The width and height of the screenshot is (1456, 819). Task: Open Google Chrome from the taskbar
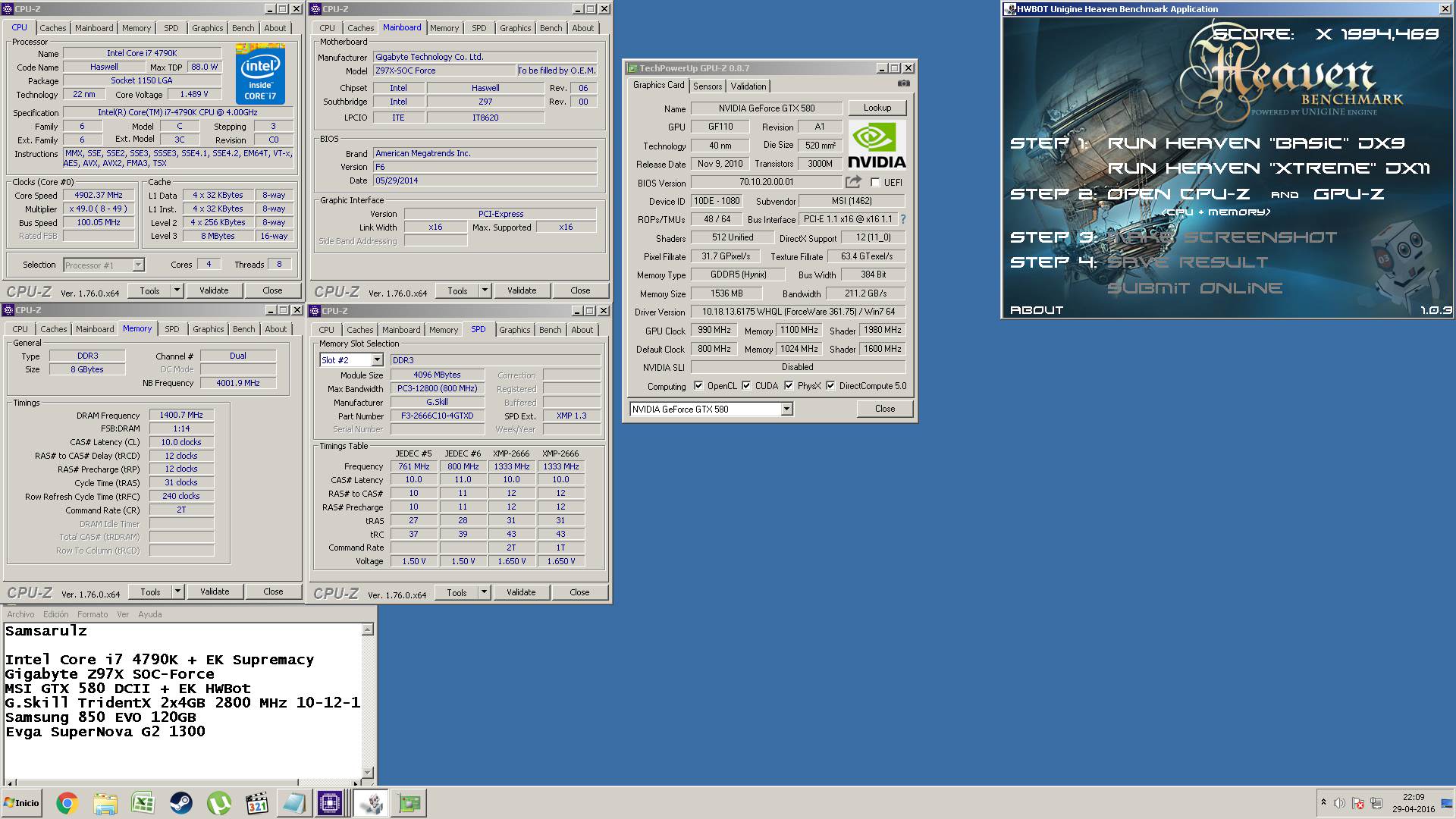coord(67,803)
